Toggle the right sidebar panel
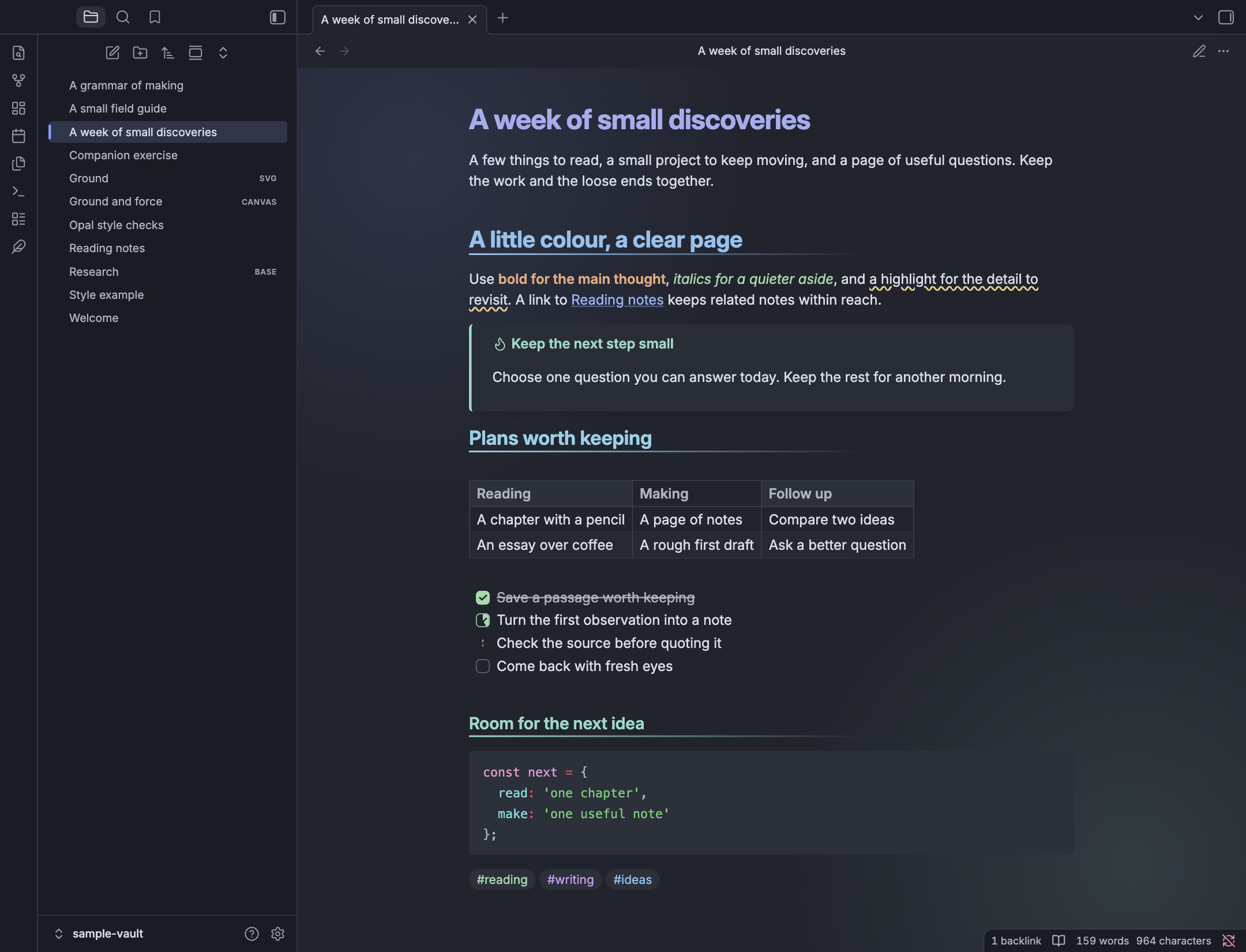This screenshot has width=1246, height=952. pyautogui.click(x=1226, y=17)
